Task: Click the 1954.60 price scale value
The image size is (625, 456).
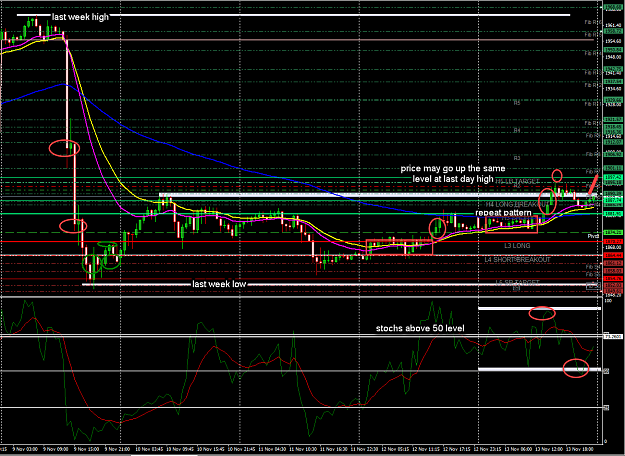Action: pyautogui.click(x=611, y=41)
